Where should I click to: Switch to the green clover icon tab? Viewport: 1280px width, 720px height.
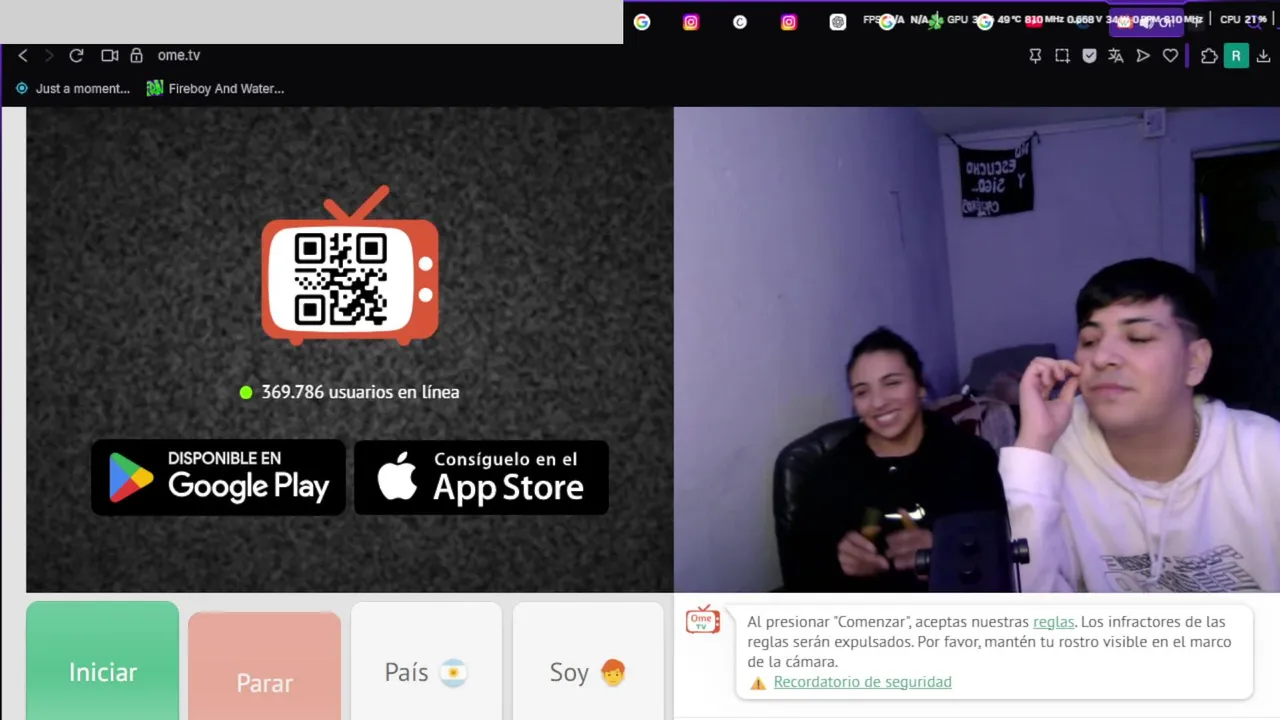coord(936,22)
